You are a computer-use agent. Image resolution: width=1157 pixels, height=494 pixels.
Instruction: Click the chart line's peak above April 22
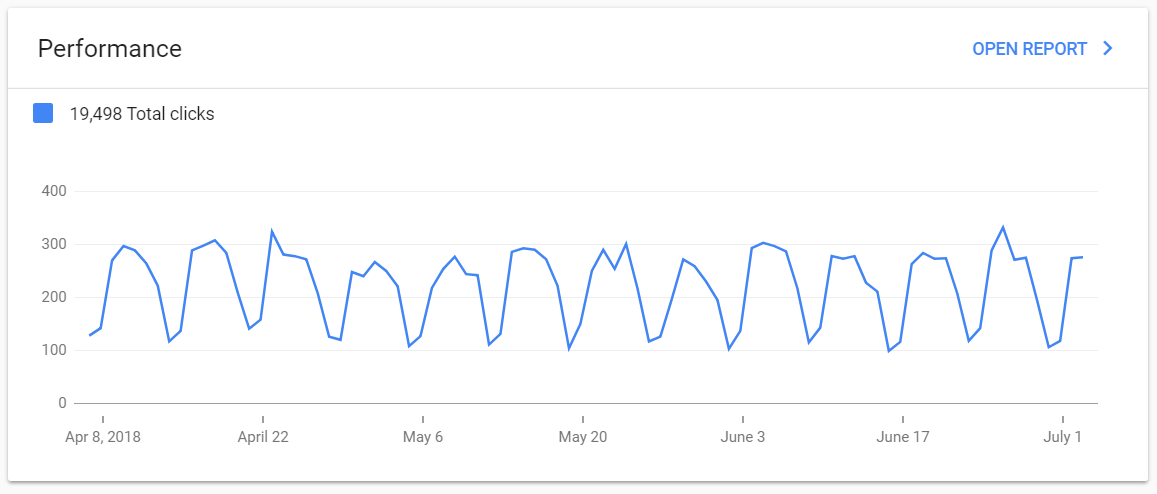[272, 232]
